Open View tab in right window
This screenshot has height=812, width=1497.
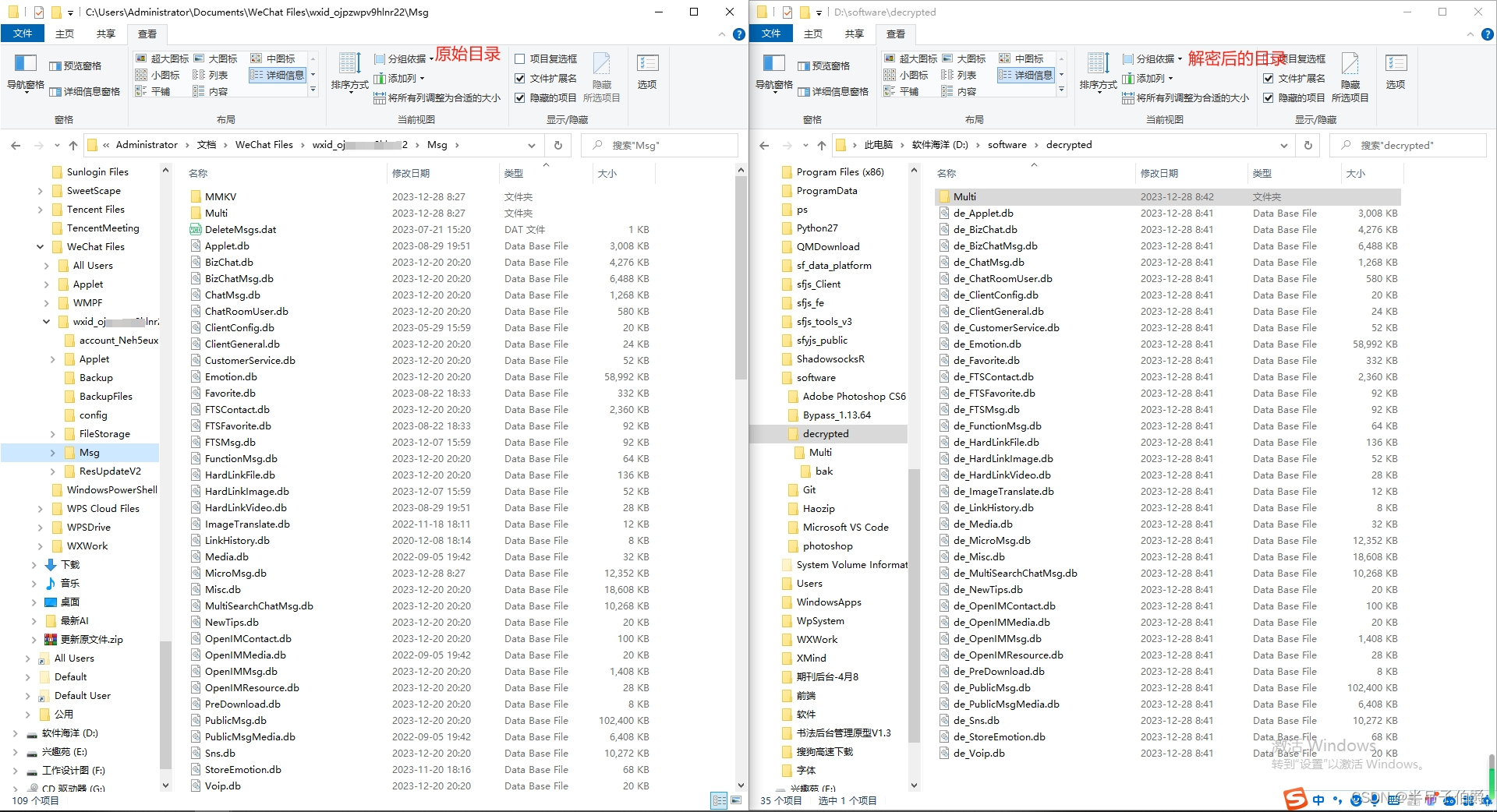896,34
